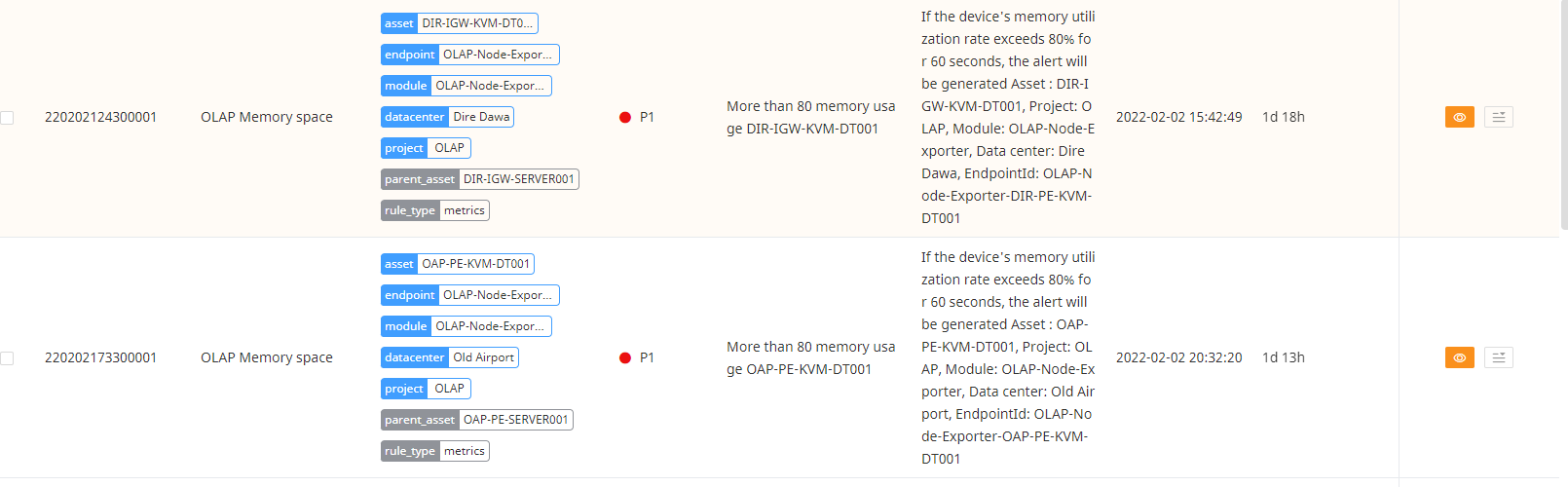Viewport: 1568px width, 487px height.
Task: Tick the checkbox for alert 220202173300001
Action: [7, 358]
